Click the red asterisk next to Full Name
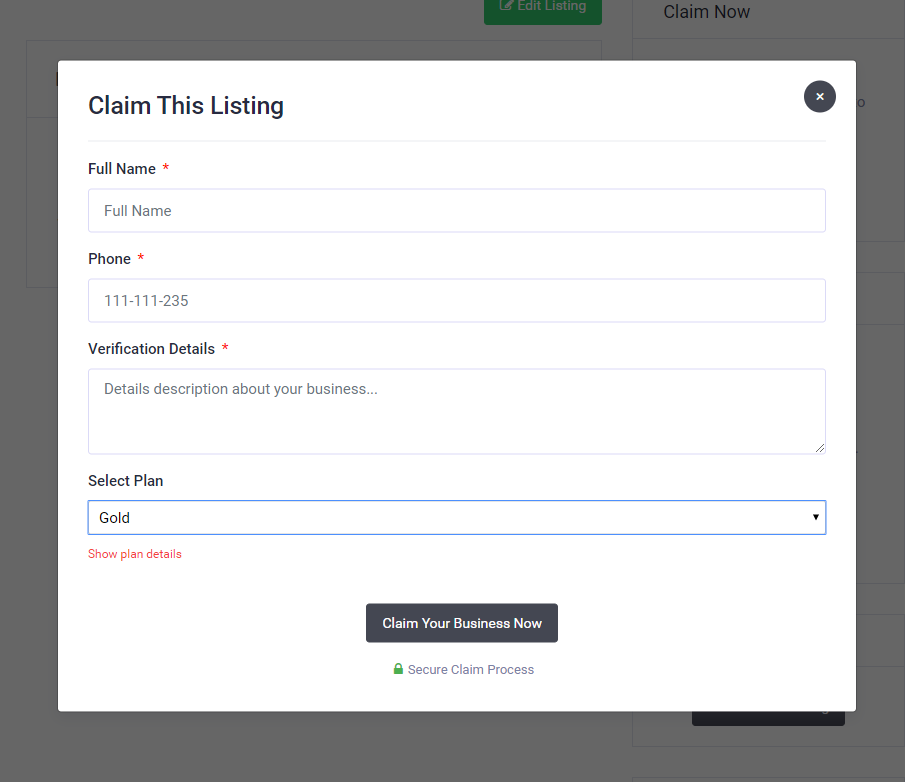The height and width of the screenshot is (782, 905). tap(165, 169)
